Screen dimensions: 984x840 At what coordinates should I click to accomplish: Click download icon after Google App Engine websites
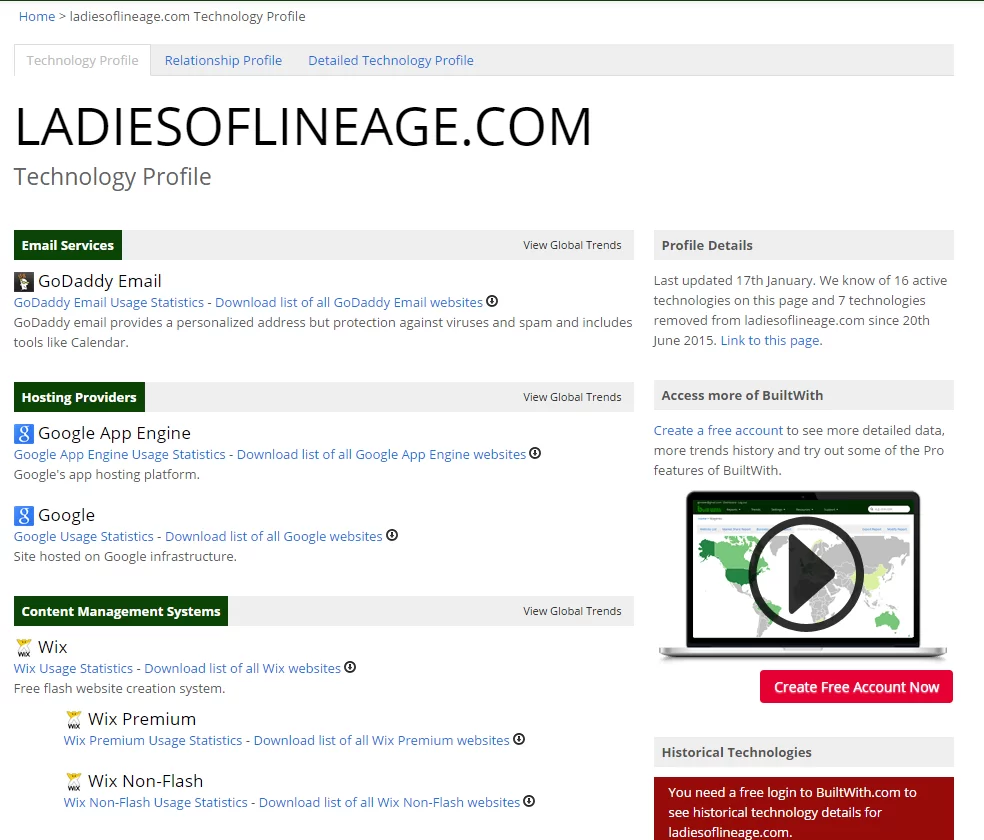click(535, 453)
